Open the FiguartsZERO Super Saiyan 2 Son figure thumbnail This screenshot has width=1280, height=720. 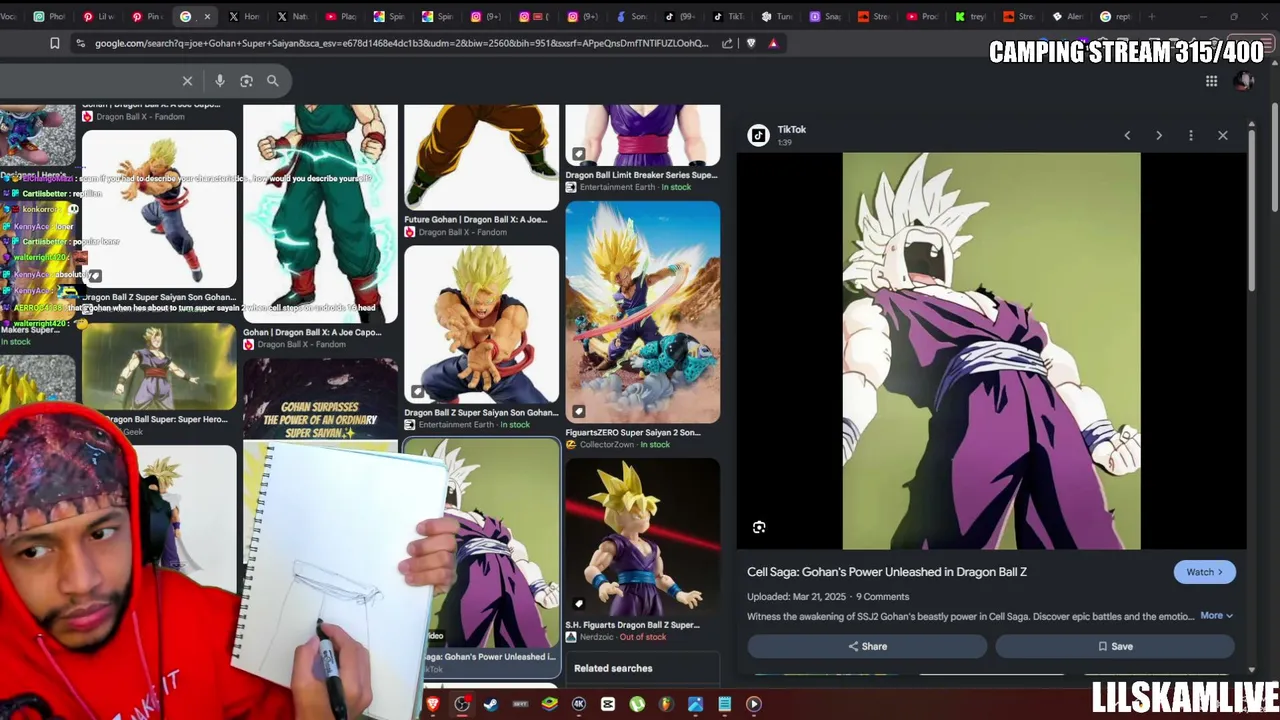coord(642,313)
